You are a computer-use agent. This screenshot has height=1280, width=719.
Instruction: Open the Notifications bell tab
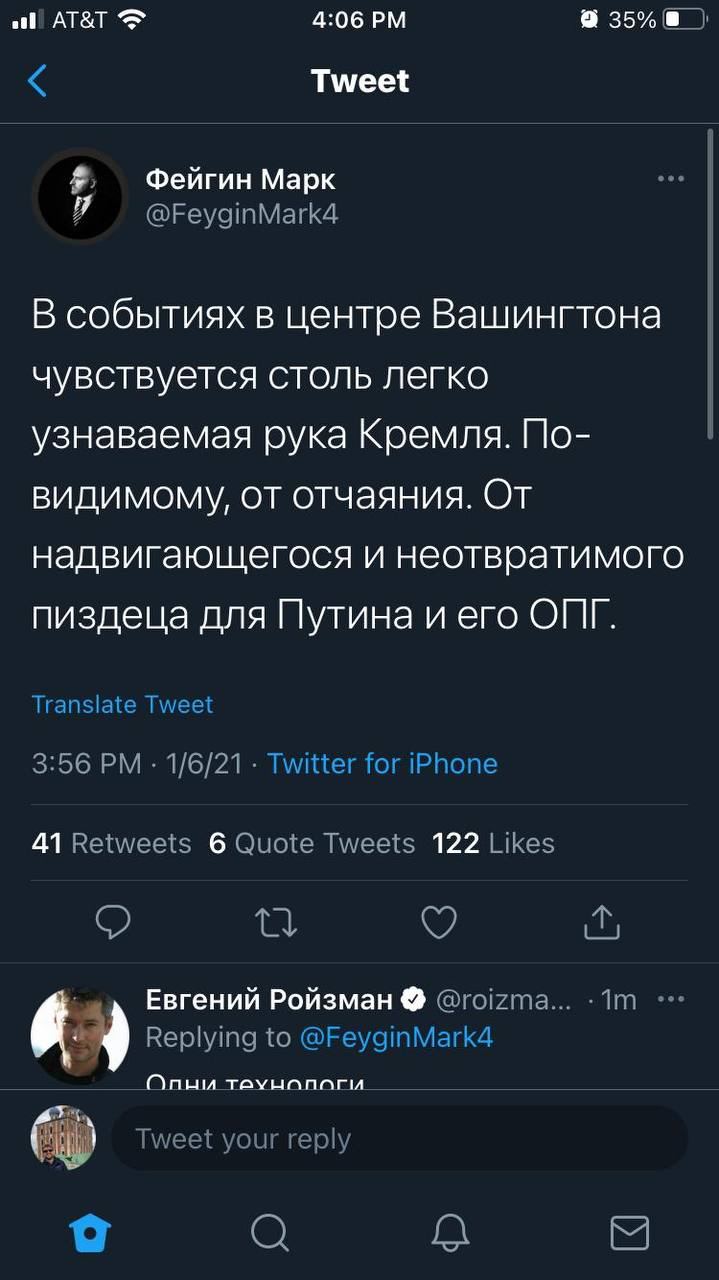point(450,1232)
